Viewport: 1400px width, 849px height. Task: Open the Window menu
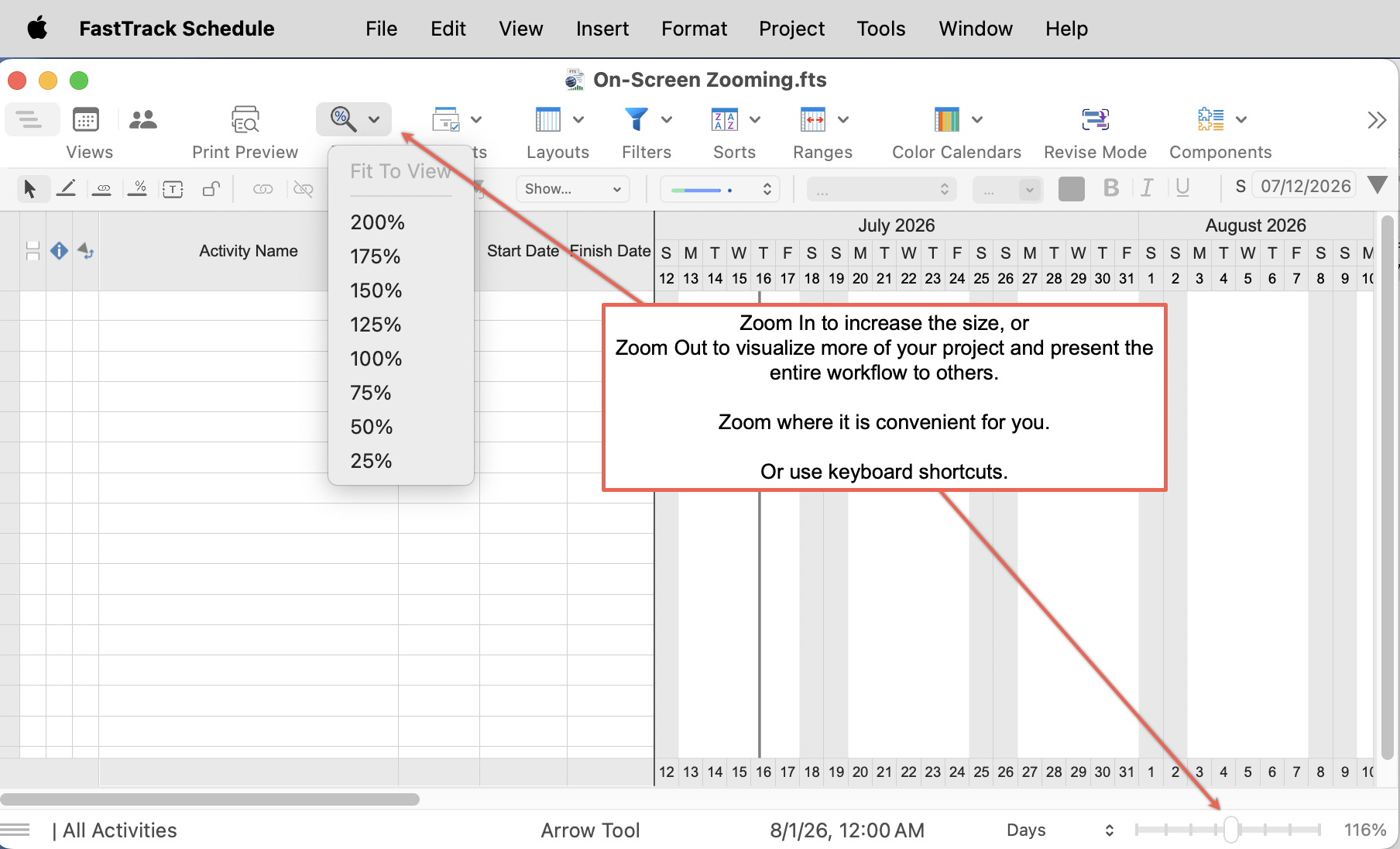tap(976, 29)
